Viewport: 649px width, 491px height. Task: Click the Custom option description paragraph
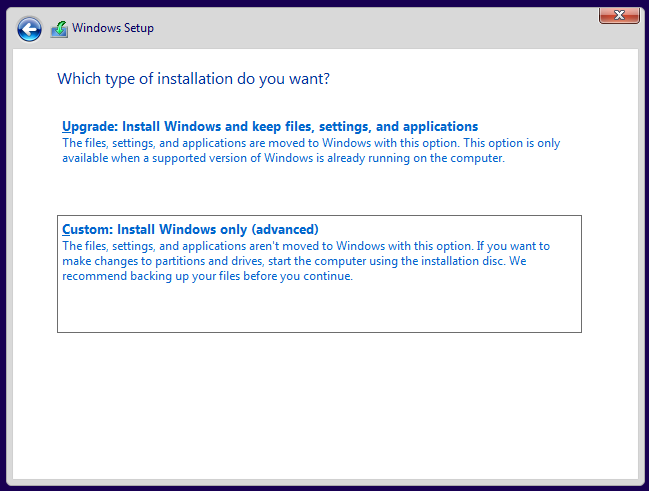point(305,261)
